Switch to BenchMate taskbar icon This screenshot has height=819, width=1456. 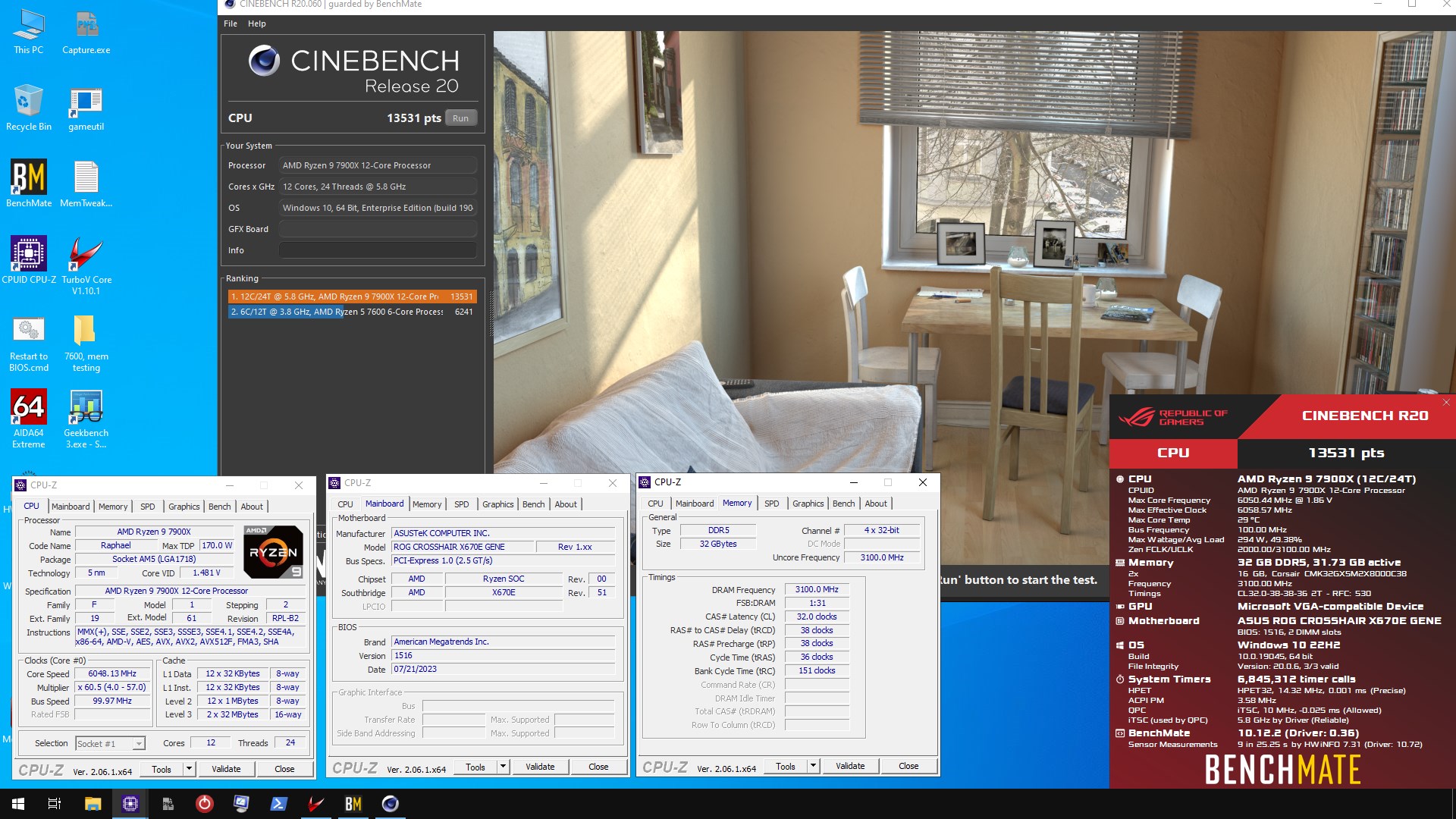pos(353,804)
